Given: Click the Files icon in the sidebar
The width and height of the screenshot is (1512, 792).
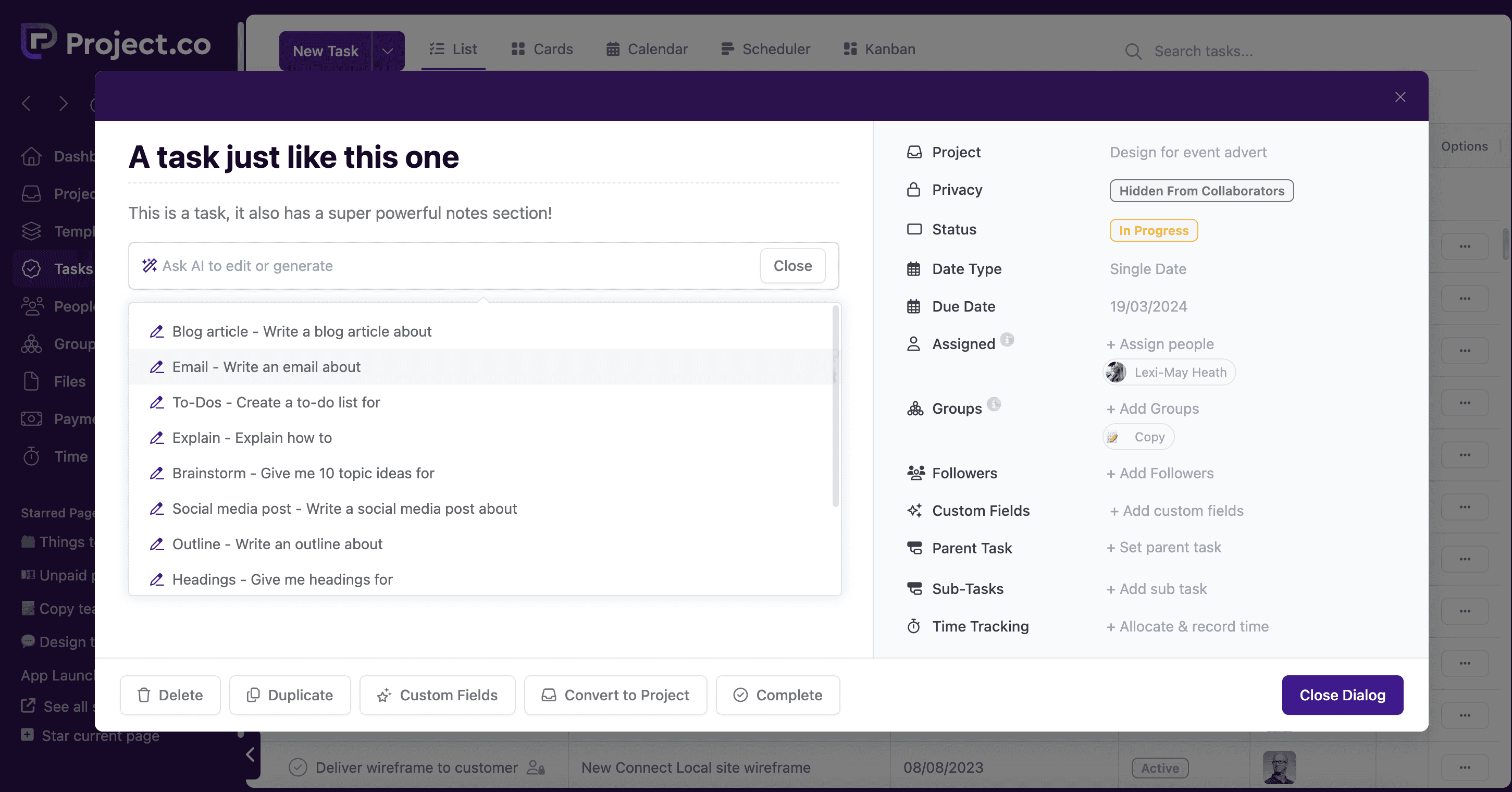Looking at the screenshot, I should (x=31, y=381).
